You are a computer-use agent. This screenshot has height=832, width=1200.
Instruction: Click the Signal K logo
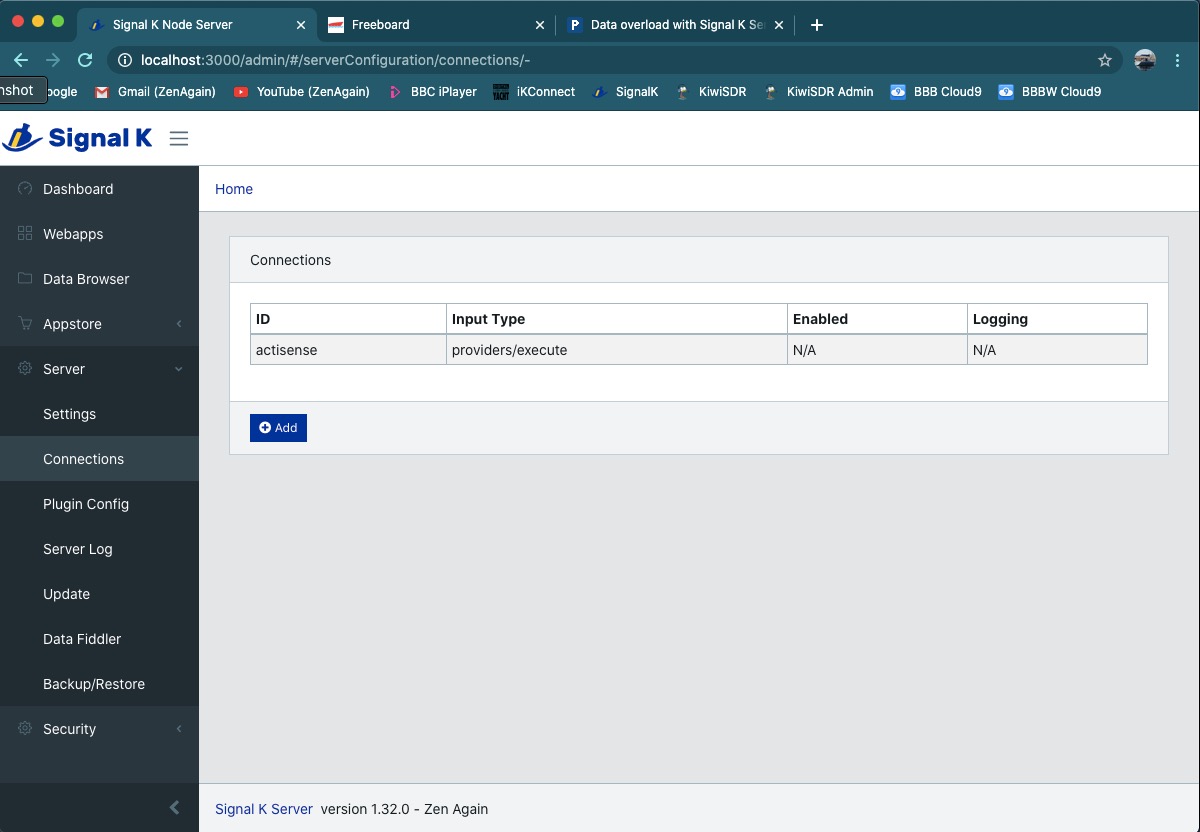[x=78, y=138]
